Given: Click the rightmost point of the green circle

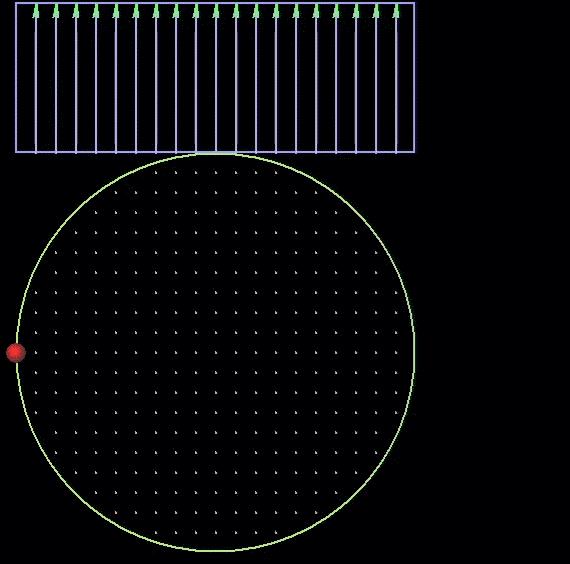Looking at the screenshot, I should point(414,352).
